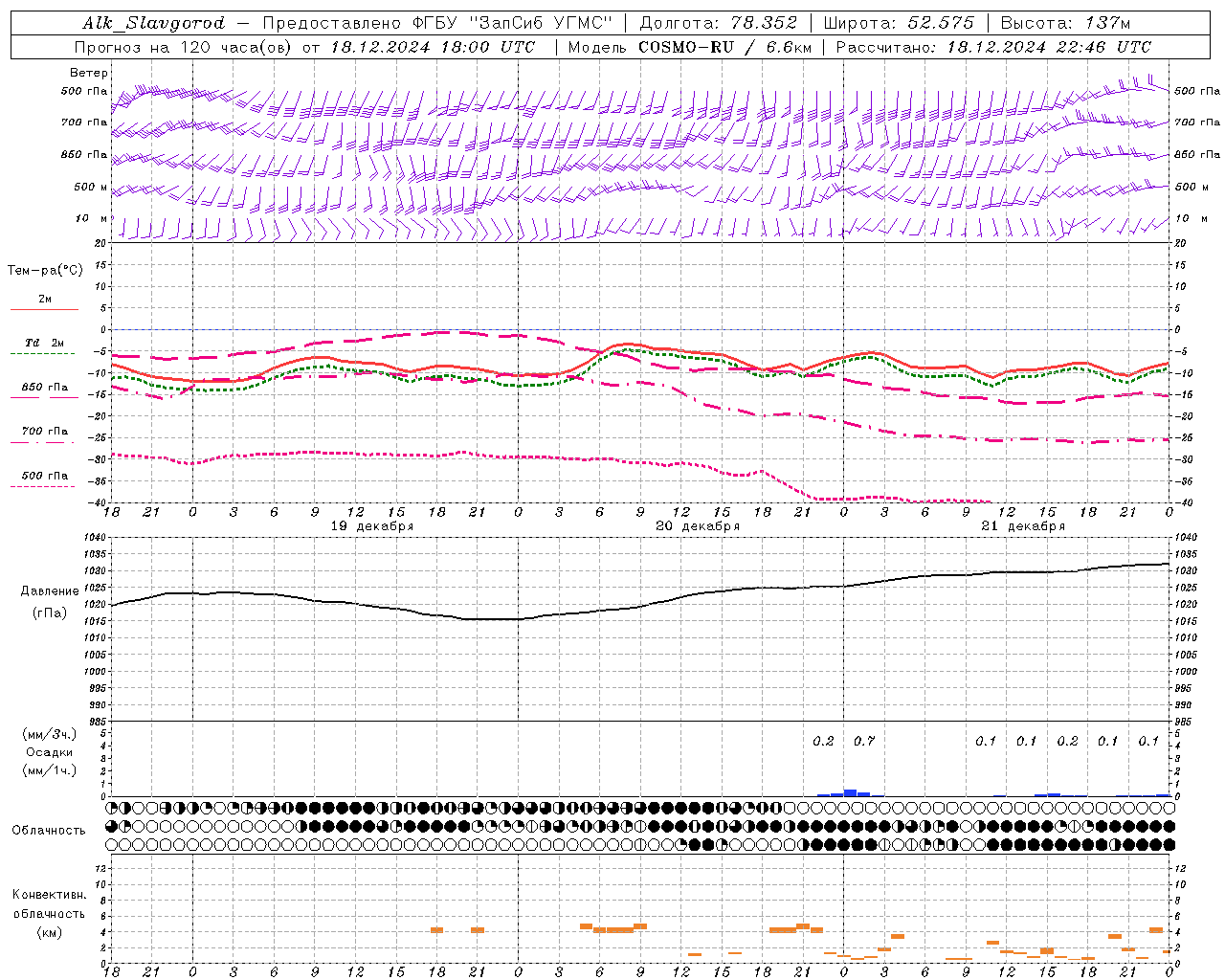Click the latitude value Широта: 52.575
1225x980 pixels.
899,23
